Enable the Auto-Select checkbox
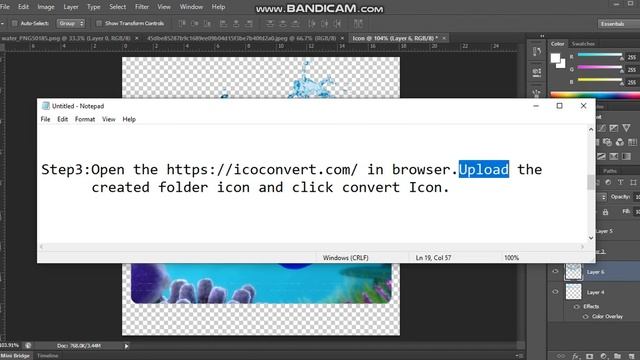The image size is (640, 360). point(14,23)
